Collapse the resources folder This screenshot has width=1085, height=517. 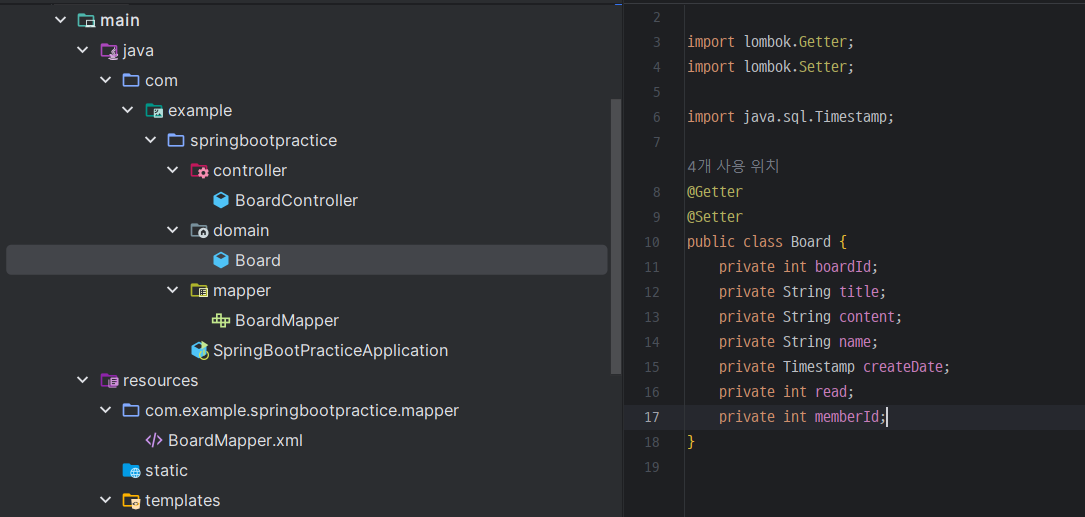coord(83,381)
